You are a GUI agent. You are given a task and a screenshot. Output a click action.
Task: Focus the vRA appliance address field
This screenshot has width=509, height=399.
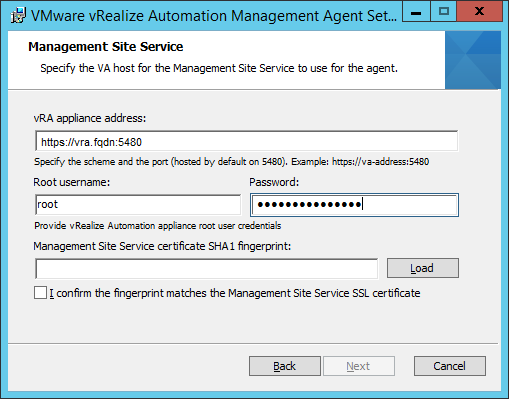pyautogui.click(x=246, y=141)
